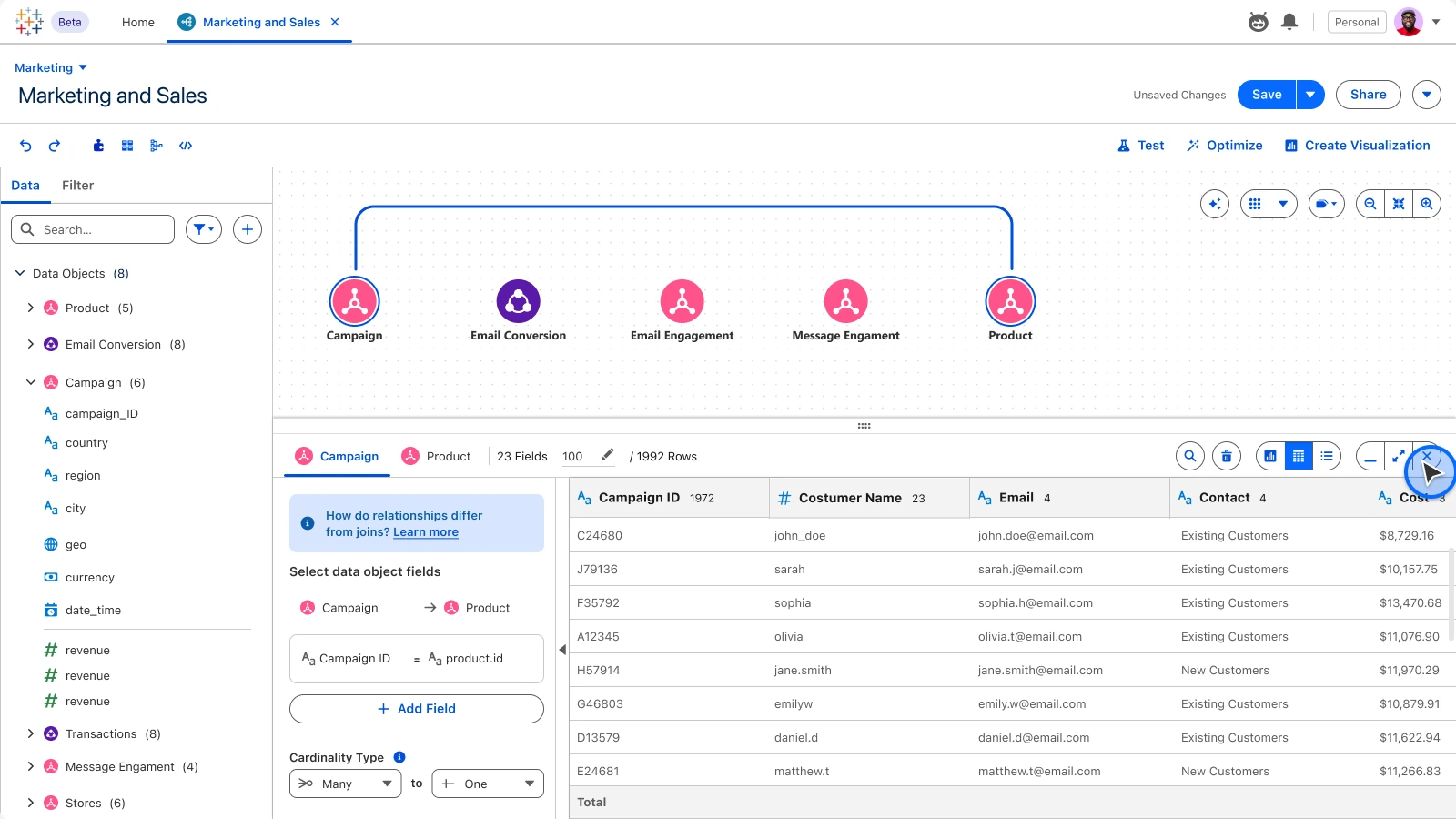Click the Campaign ID column header
Image resolution: width=1456 pixels, height=819 pixels.
pyautogui.click(x=670, y=498)
